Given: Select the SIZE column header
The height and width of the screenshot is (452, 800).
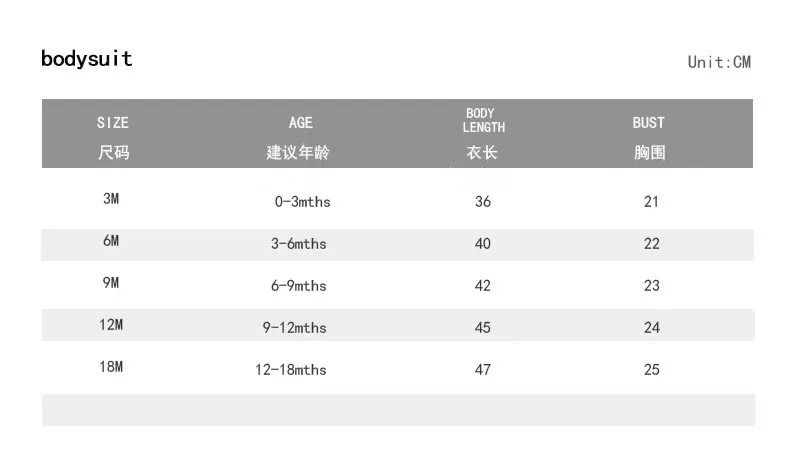Looking at the screenshot, I should pyautogui.click(x=113, y=137).
